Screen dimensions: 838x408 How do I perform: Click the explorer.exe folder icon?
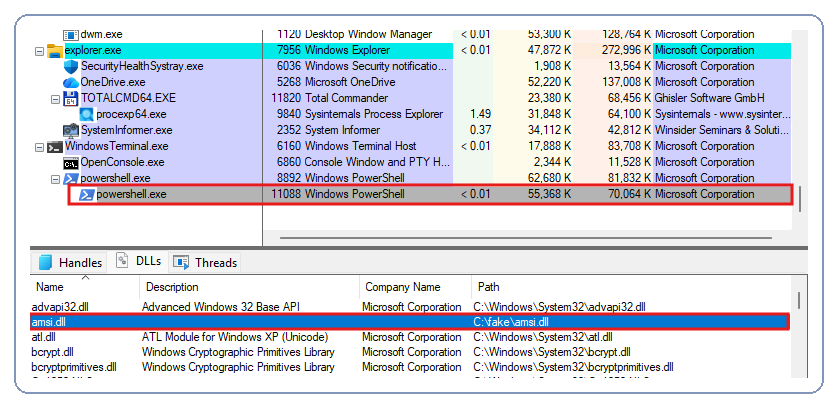(x=55, y=51)
